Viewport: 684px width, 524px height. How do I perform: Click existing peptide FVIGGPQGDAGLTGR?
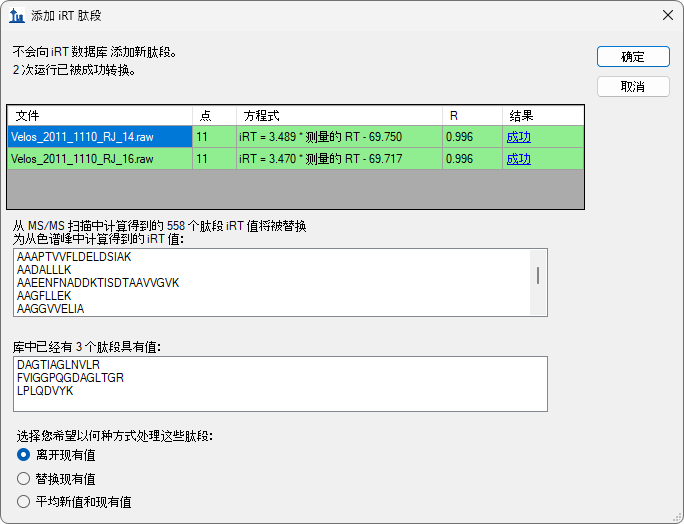pyautogui.click(x=70, y=378)
